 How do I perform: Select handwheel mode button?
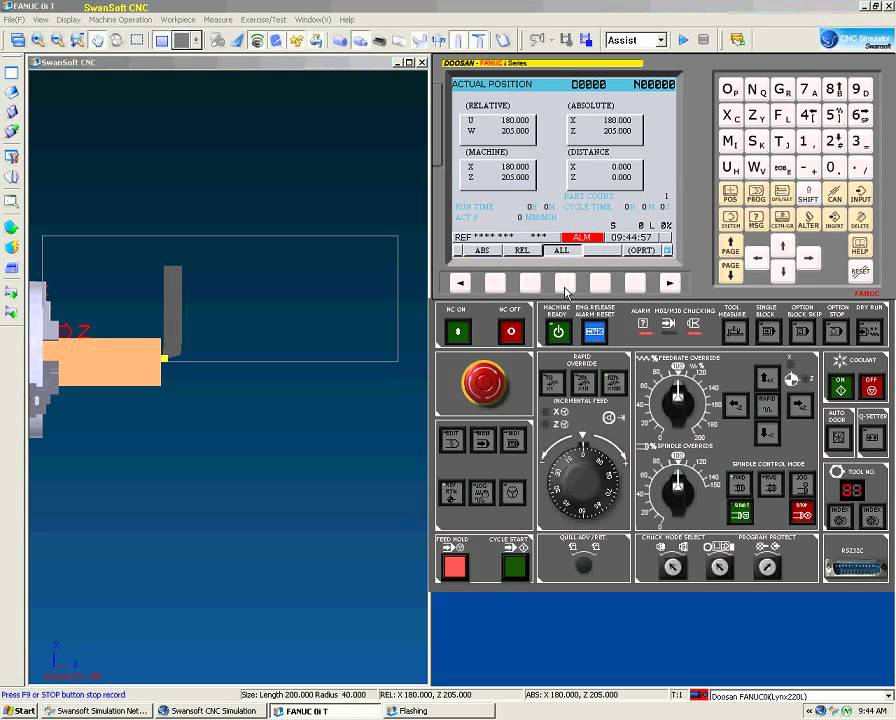[513, 493]
